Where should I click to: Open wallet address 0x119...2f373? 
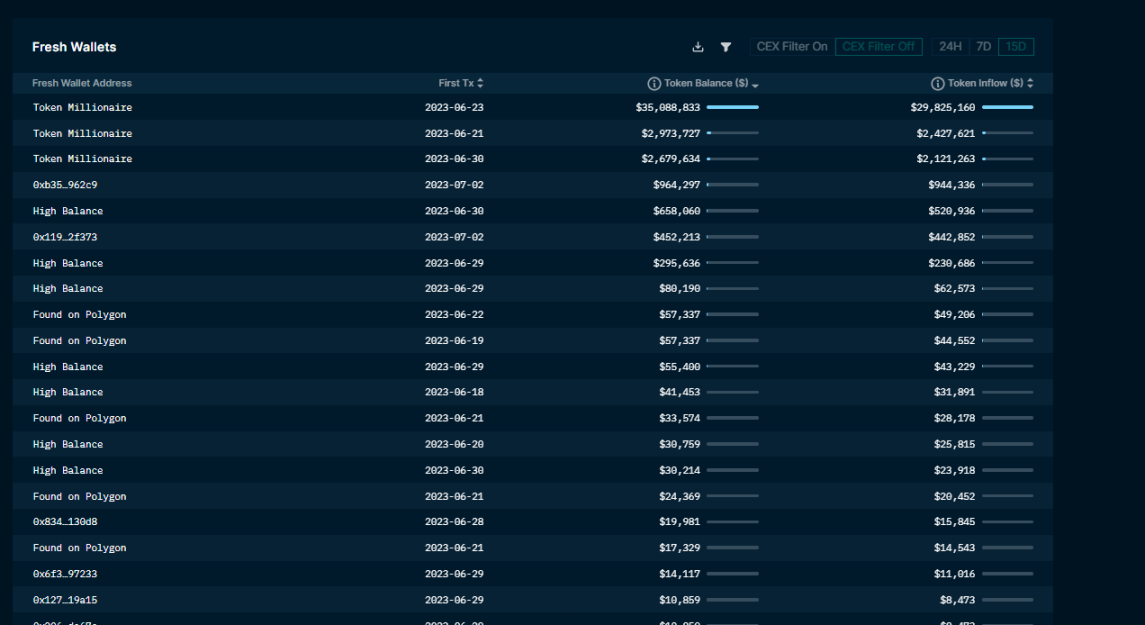click(x=65, y=237)
